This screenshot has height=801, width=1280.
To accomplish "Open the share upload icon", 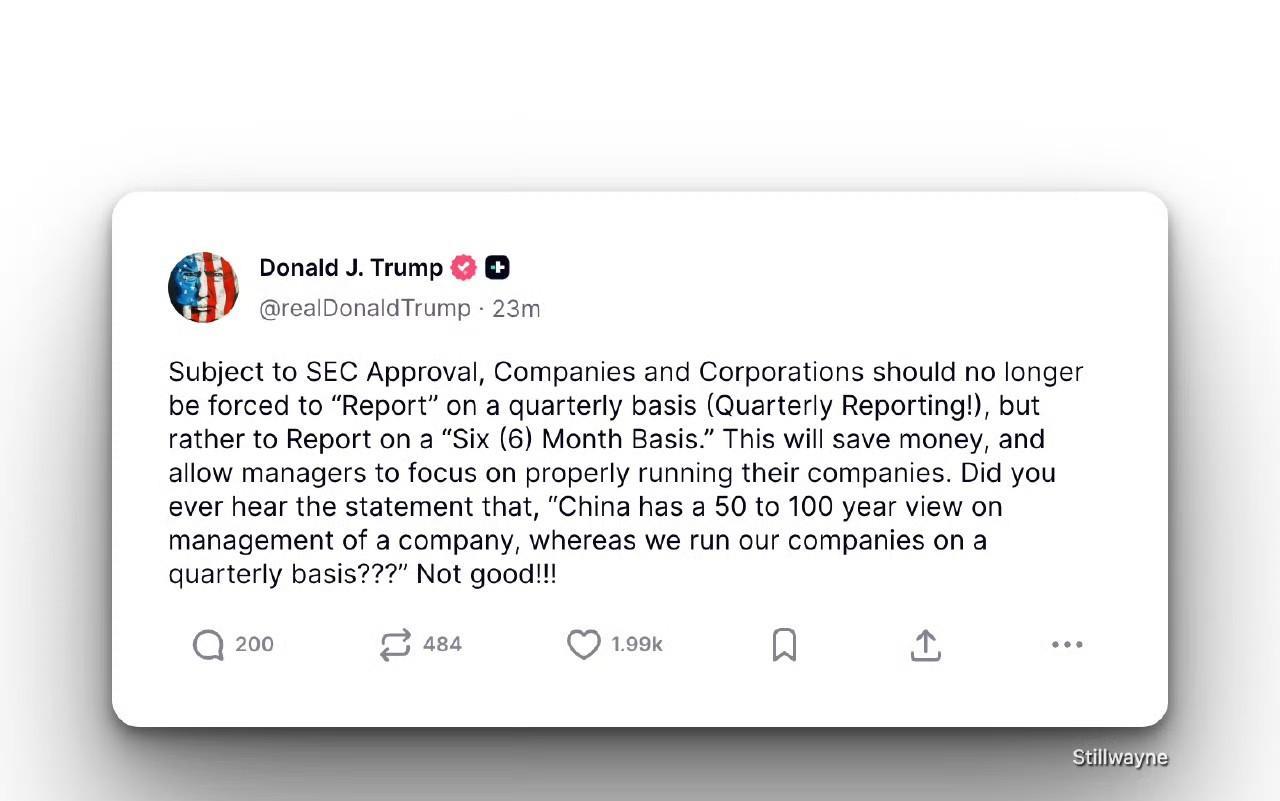I will (926, 645).
